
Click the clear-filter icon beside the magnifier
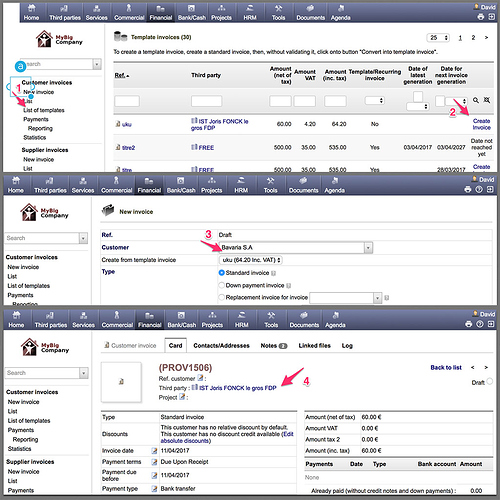pyautogui.click(x=487, y=100)
